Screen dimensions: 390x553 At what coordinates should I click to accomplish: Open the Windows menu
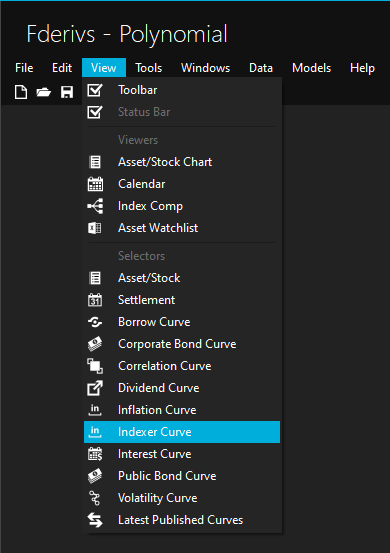[206, 68]
